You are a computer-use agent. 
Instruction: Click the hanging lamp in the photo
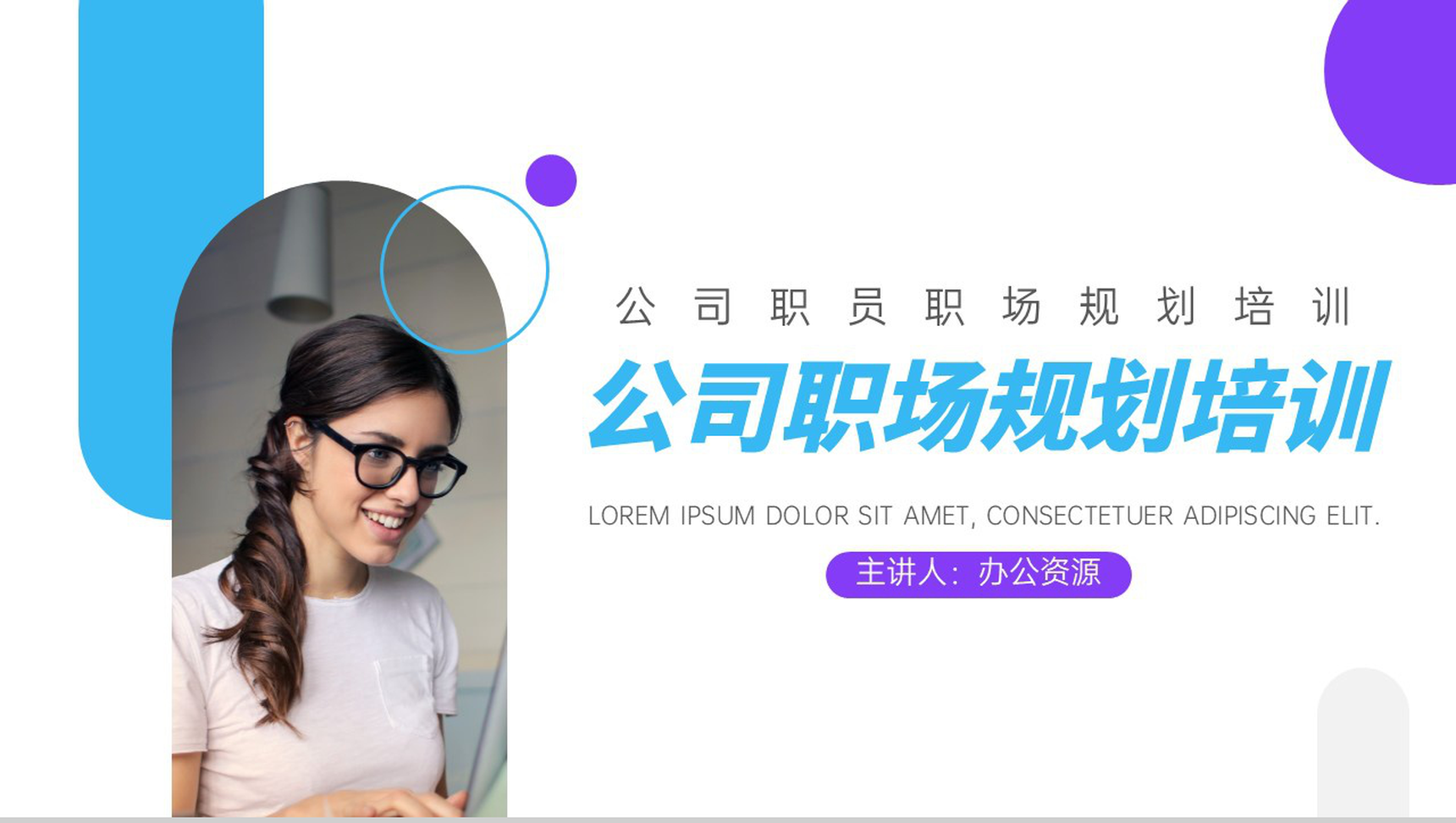point(301,253)
